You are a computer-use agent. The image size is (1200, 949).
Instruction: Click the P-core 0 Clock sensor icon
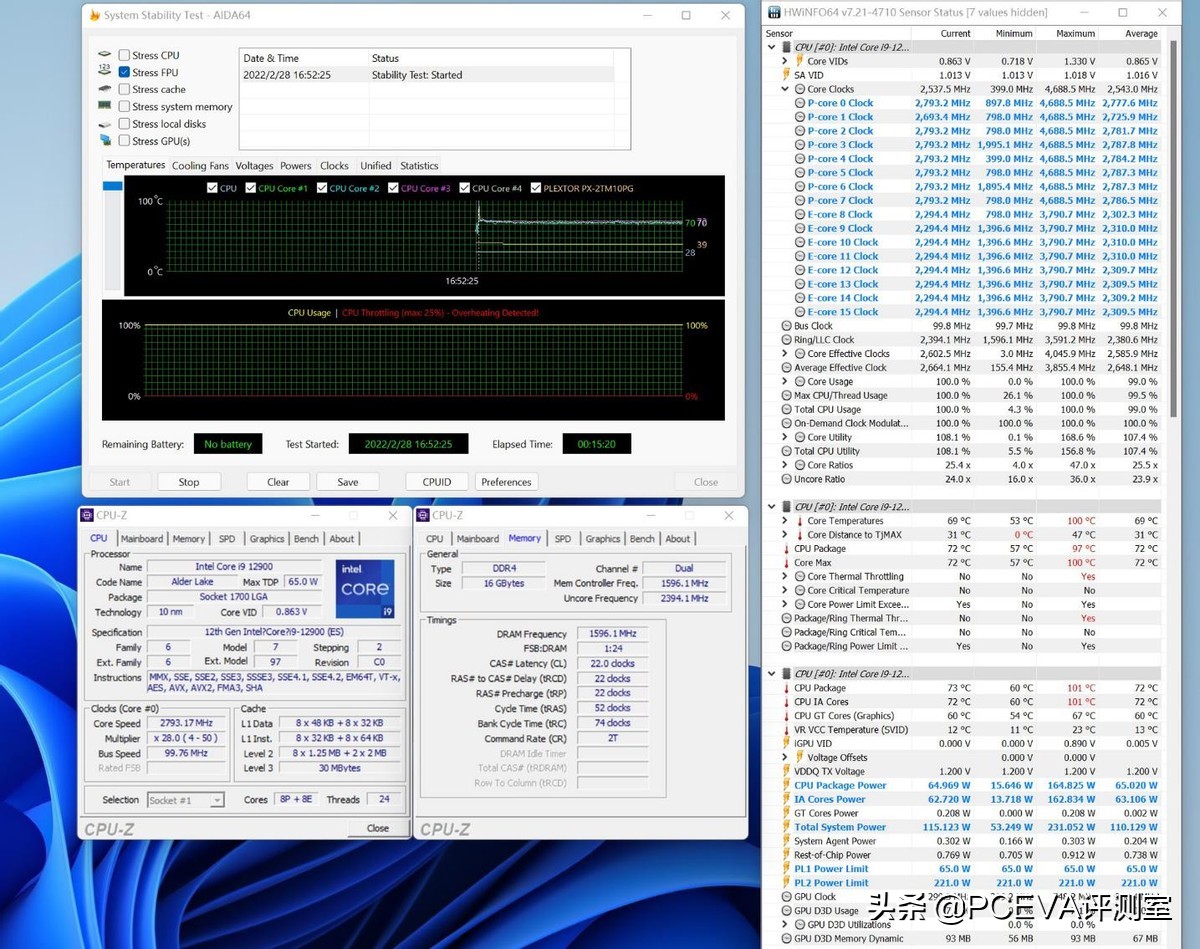pos(800,103)
